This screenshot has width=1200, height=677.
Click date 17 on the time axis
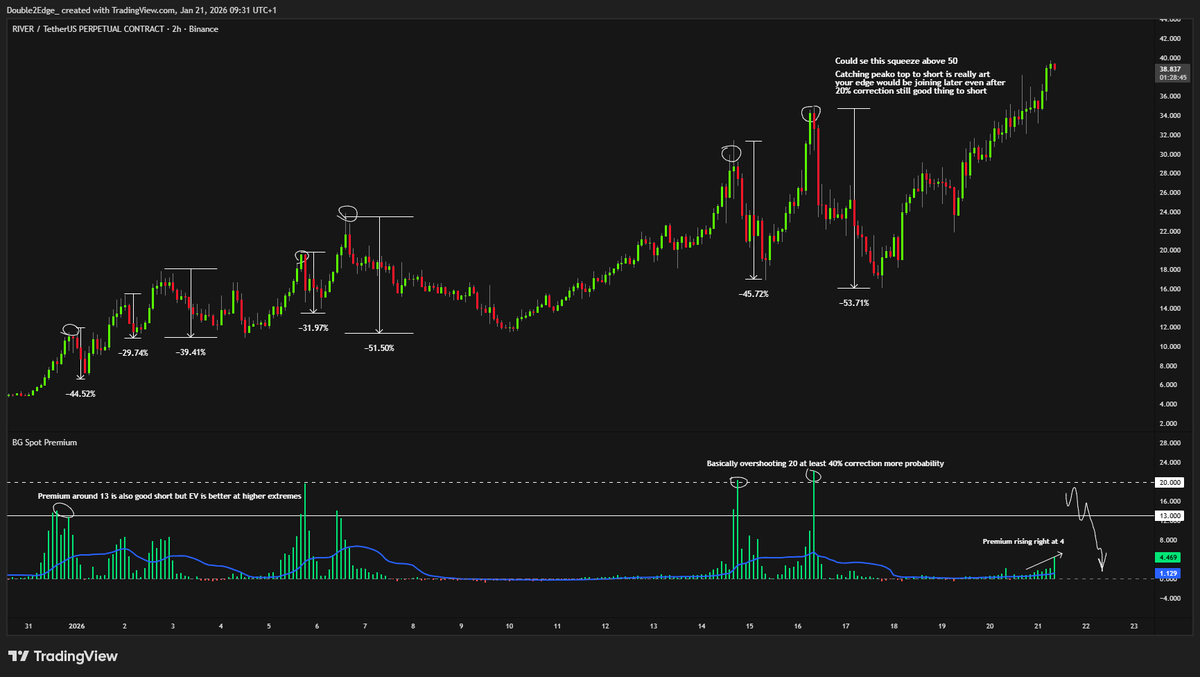tap(846, 626)
